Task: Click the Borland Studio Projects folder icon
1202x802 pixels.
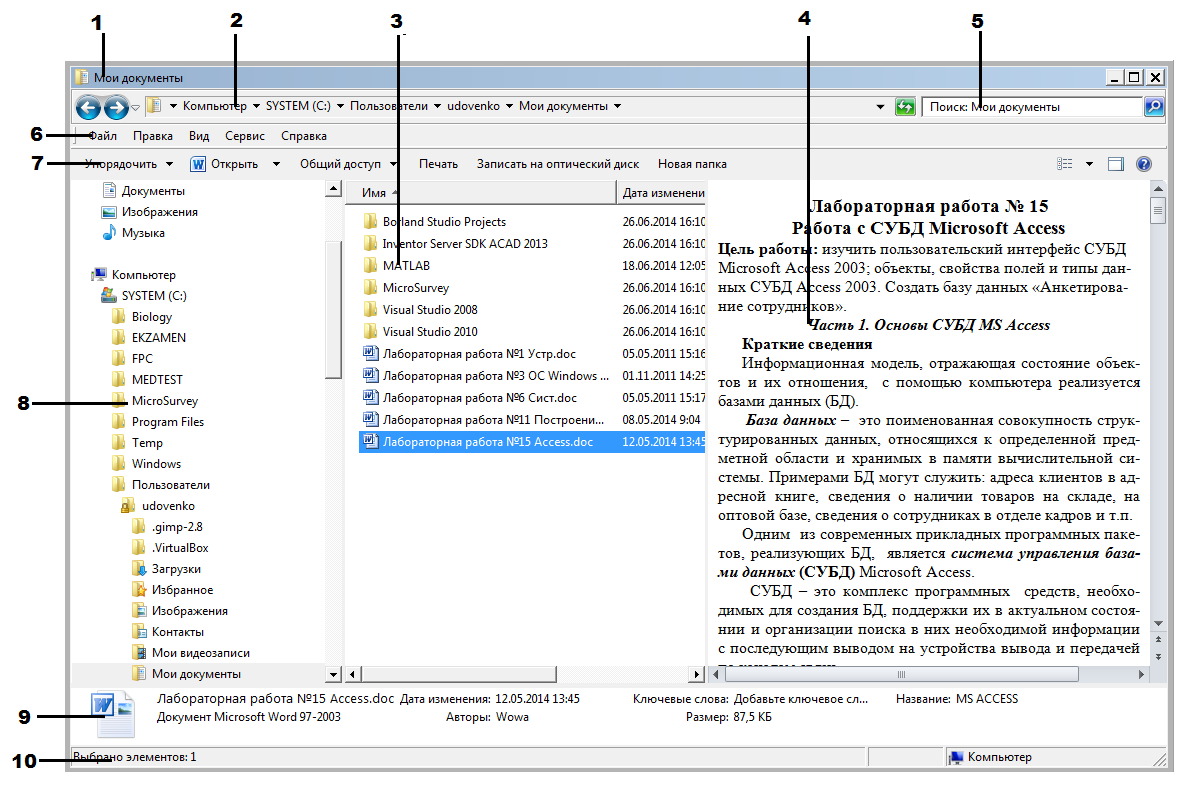Action: (370, 222)
